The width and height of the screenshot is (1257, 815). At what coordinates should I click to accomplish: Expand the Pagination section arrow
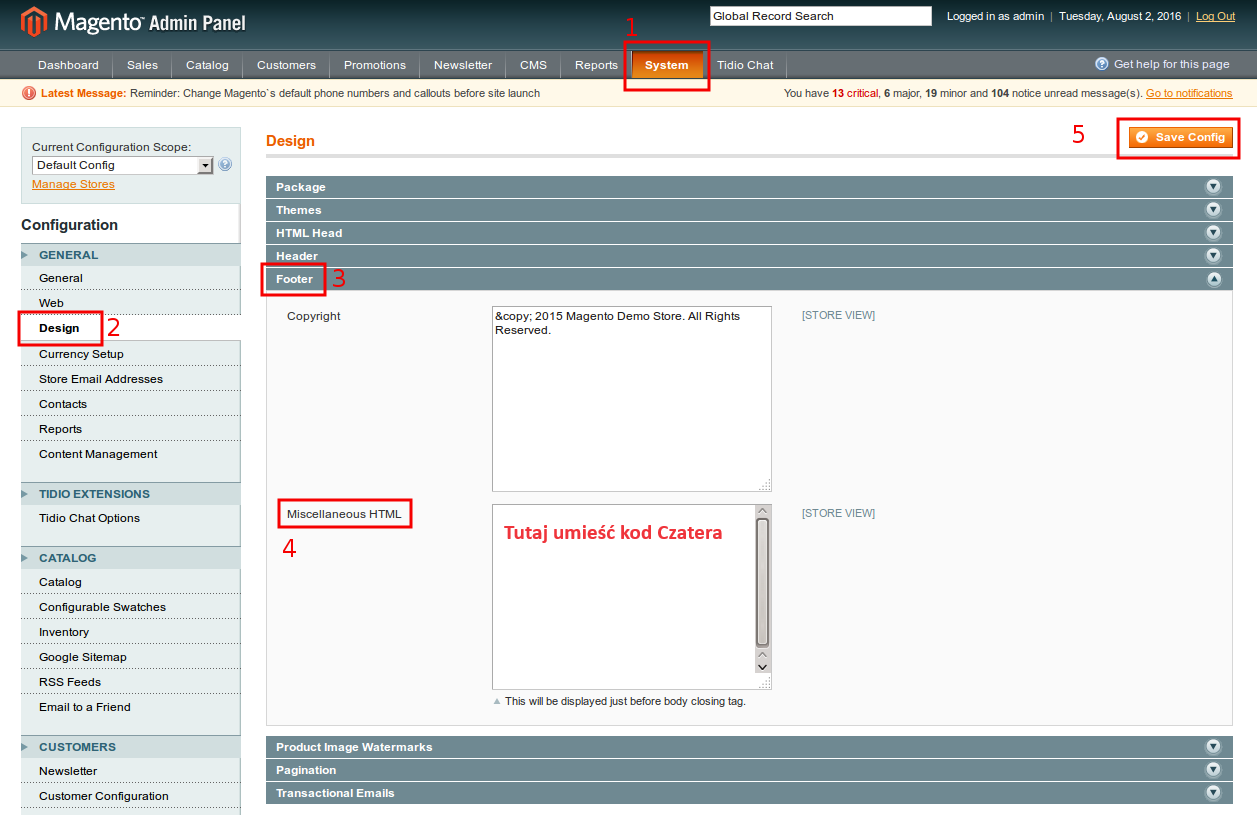[1213, 770]
